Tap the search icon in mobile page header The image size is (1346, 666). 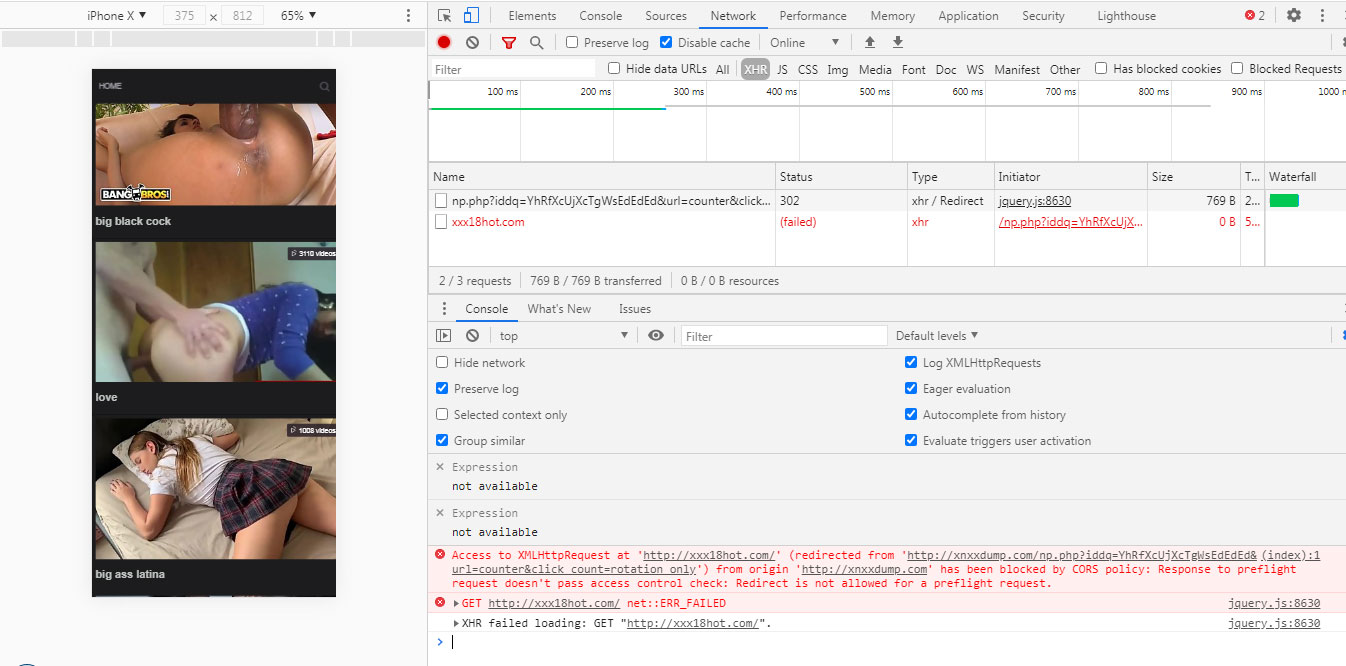point(324,86)
